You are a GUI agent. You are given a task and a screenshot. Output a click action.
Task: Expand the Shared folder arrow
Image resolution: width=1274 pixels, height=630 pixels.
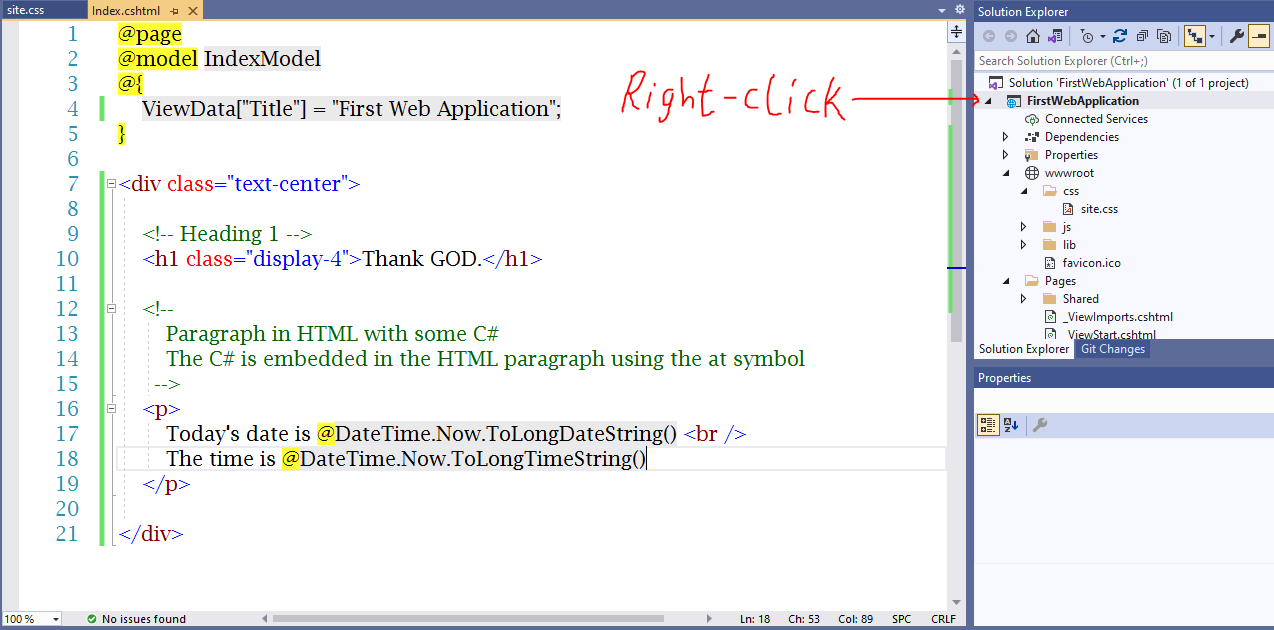coord(1024,299)
